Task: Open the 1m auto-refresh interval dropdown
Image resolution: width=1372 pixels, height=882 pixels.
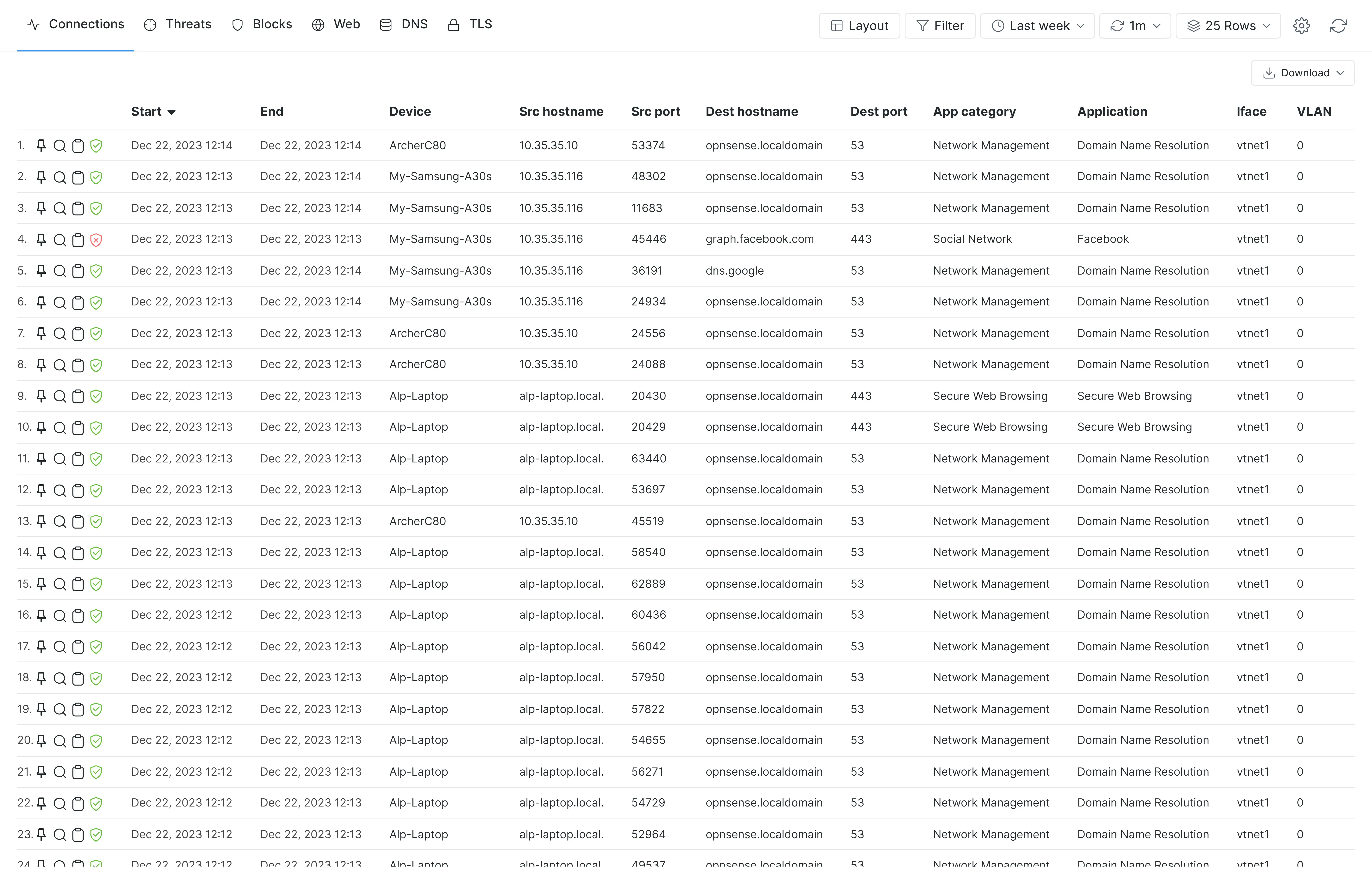Action: 1135,26
